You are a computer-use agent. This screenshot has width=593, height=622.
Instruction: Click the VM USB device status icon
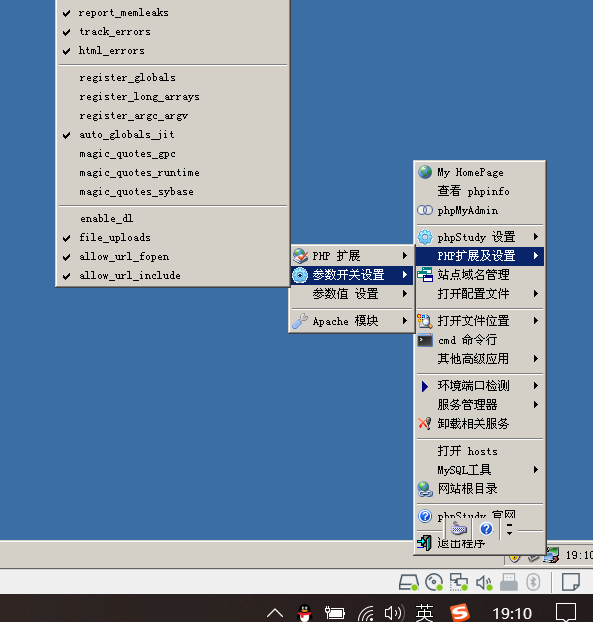pos(509,582)
